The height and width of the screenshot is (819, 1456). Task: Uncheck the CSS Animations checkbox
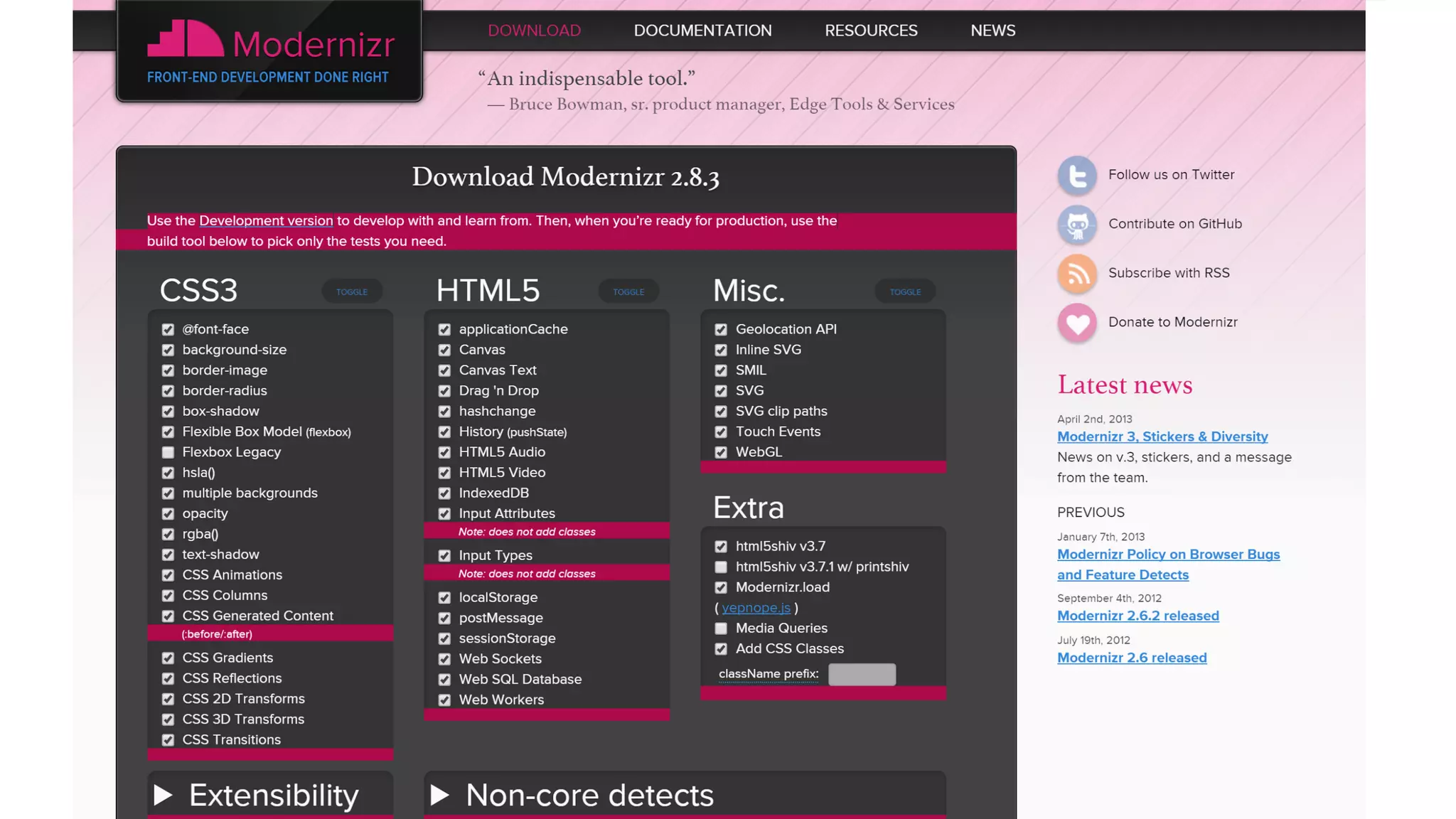[x=168, y=575]
